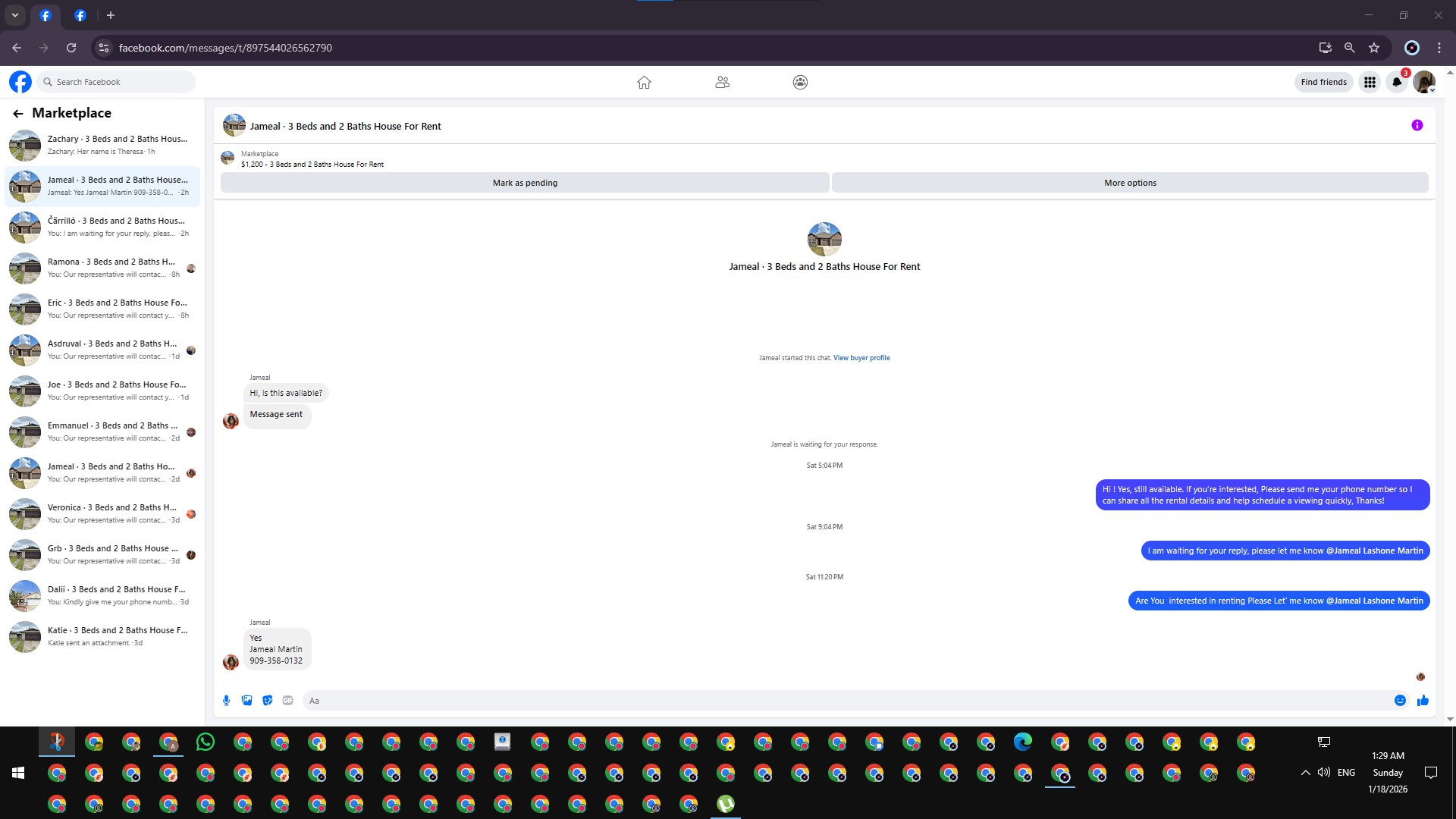Screen dimensions: 1456x819
Task: Open Facebook notifications bell
Action: click(1397, 82)
